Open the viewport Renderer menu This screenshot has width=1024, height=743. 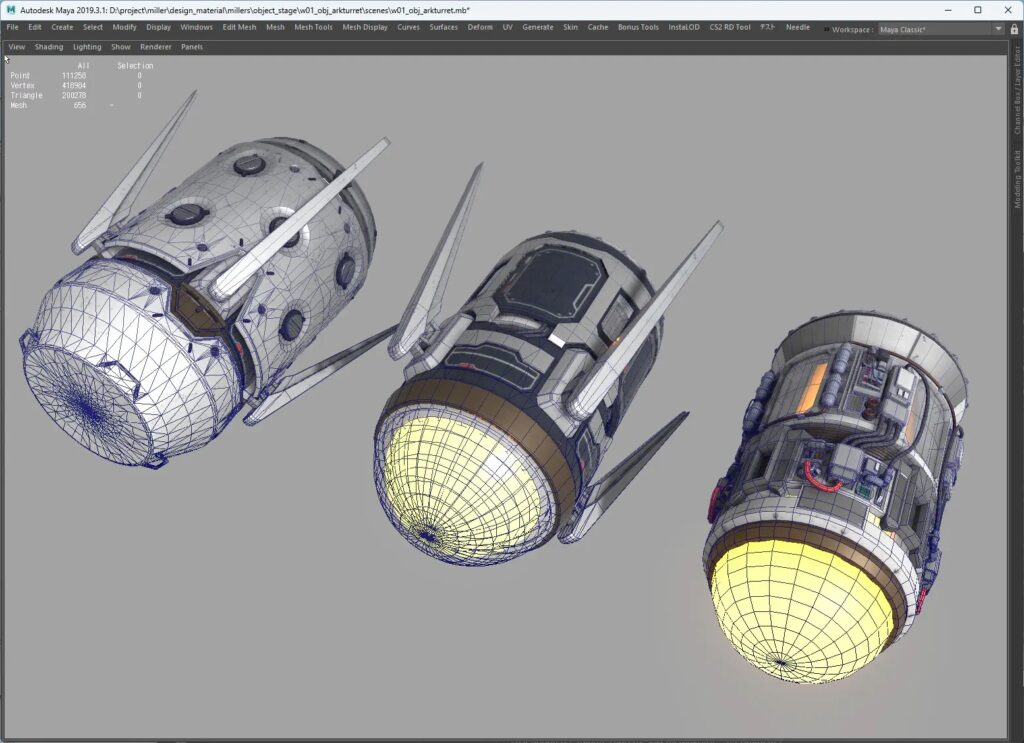155,47
